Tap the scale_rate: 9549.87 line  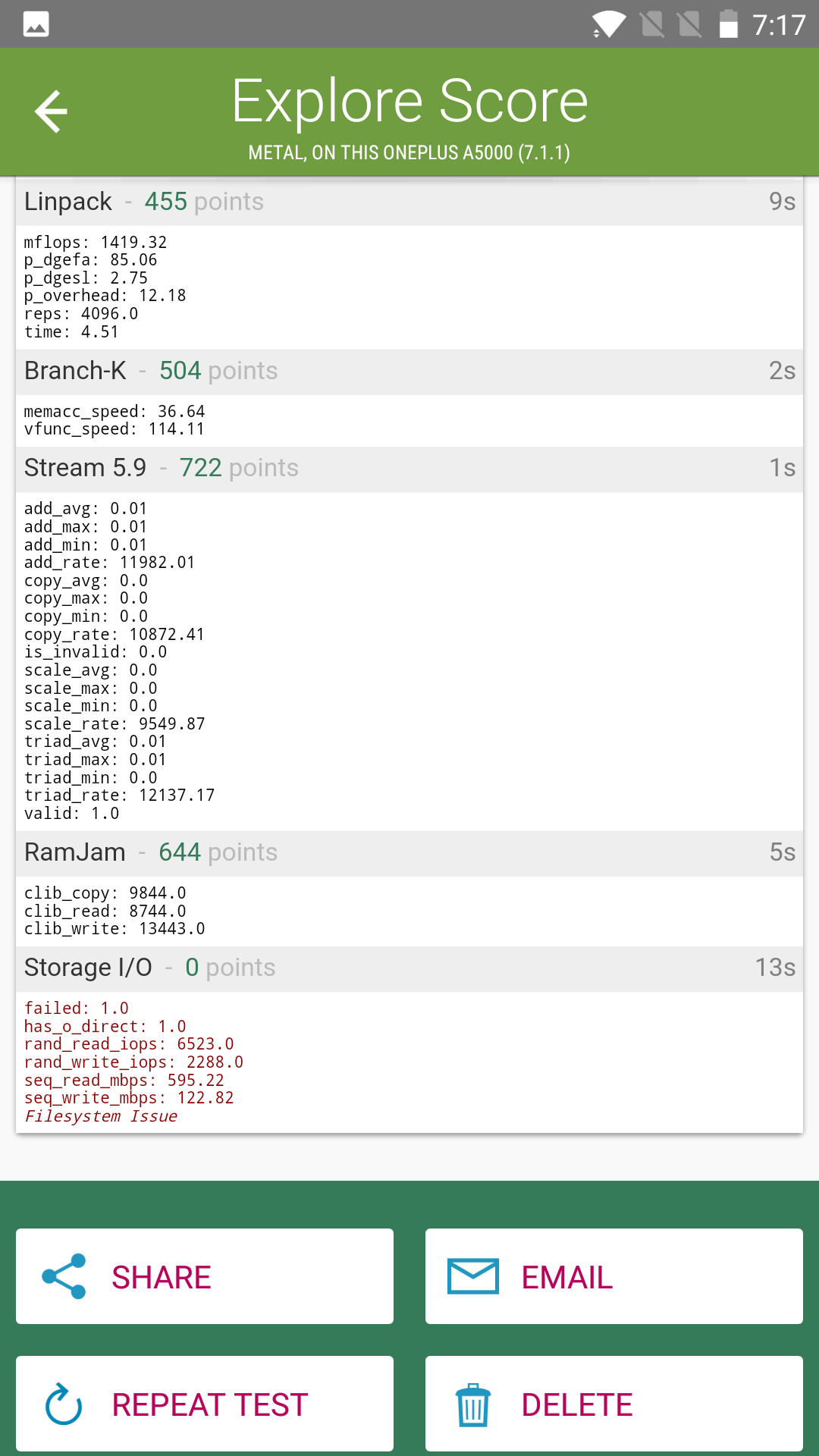[x=115, y=724]
